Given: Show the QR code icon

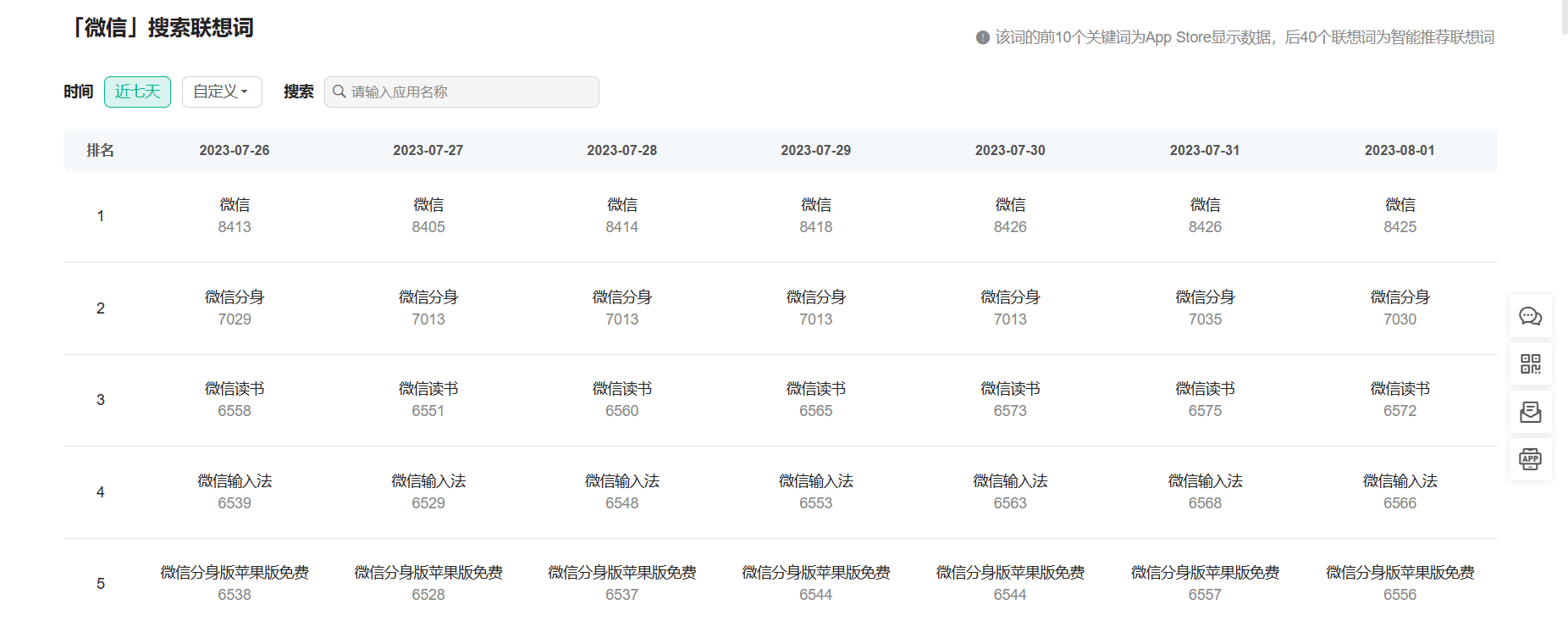Looking at the screenshot, I should (x=1530, y=364).
